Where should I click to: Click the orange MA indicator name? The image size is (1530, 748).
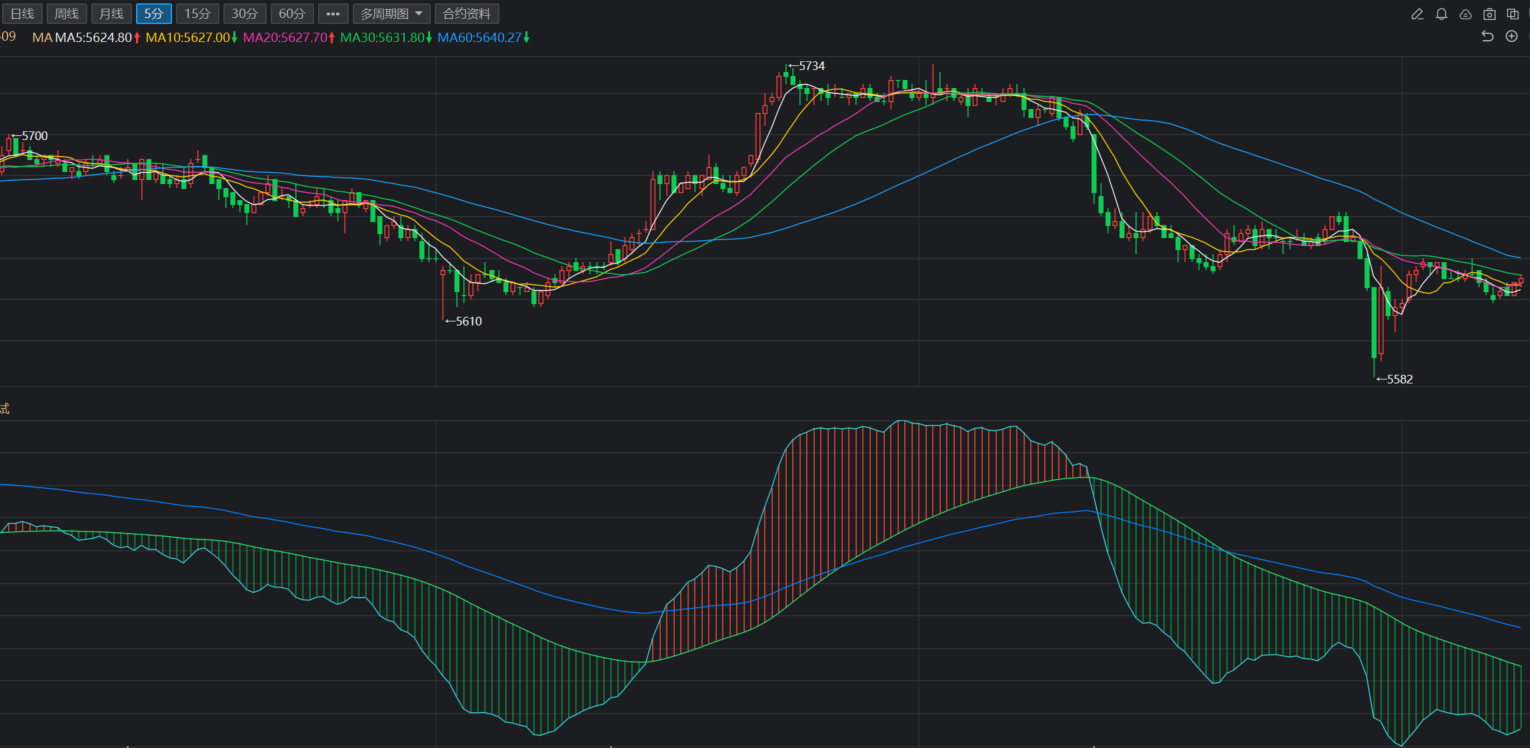42,37
